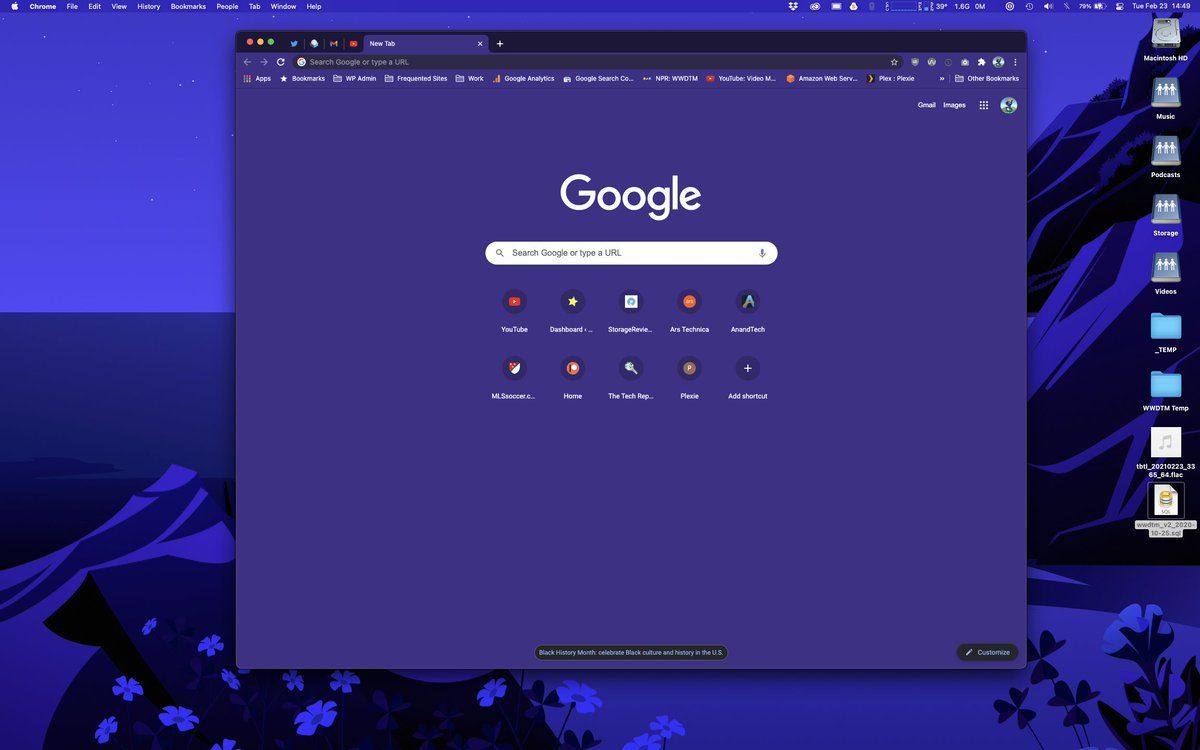Open the Dashboard shortcut tile
Image resolution: width=1200 pixels, height=750 pixels.
pyautogui.click(x=573, y=310)
